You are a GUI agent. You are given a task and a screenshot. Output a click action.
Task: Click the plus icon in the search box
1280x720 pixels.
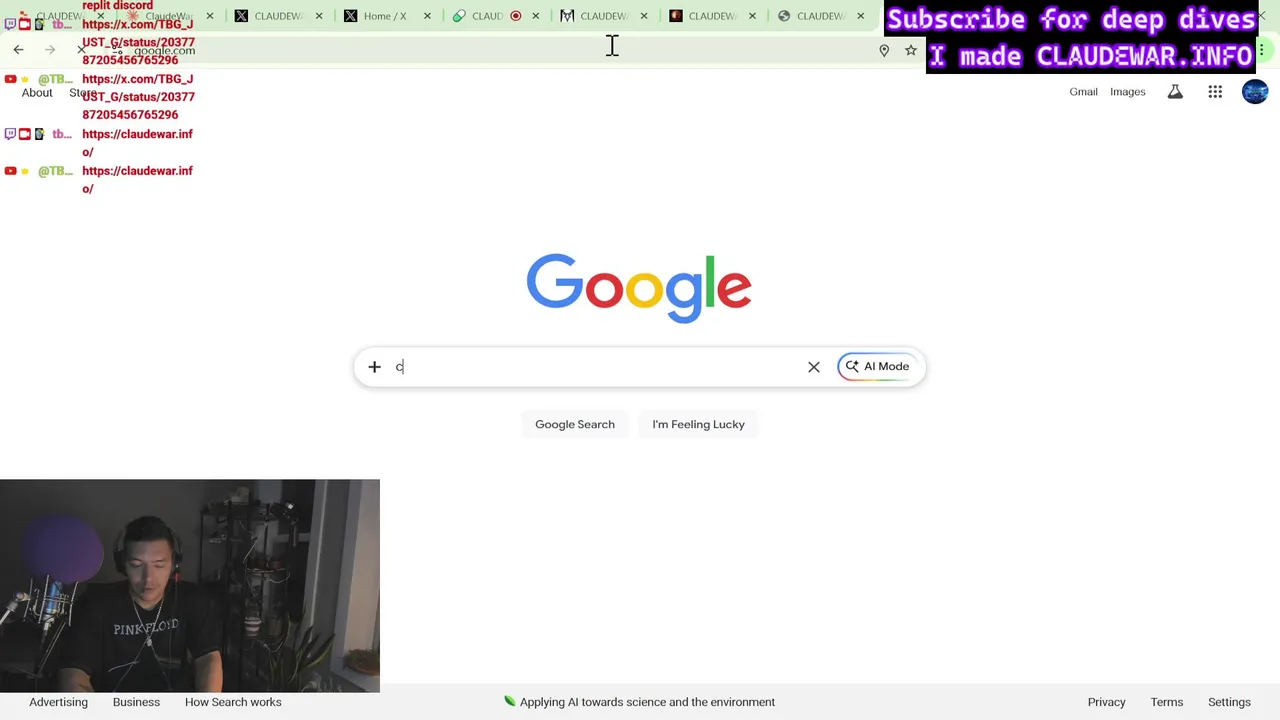tap(374, 367)
